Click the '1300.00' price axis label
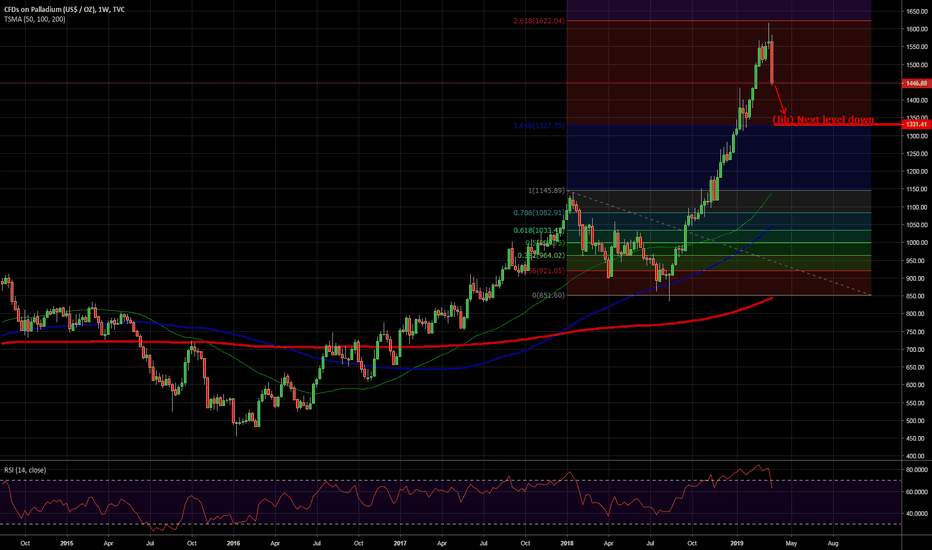The height and width of the screenshot is (550, 932). pos(916,136)
